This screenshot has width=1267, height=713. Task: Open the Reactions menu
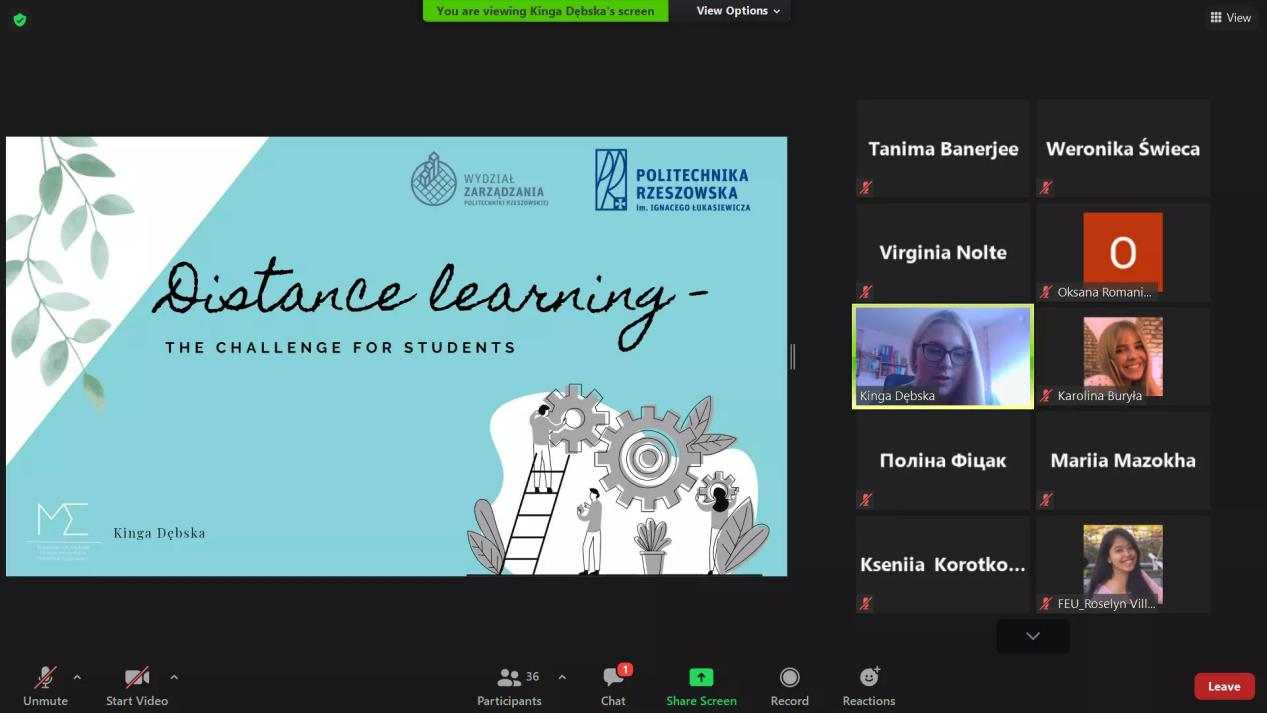[868, 686]
